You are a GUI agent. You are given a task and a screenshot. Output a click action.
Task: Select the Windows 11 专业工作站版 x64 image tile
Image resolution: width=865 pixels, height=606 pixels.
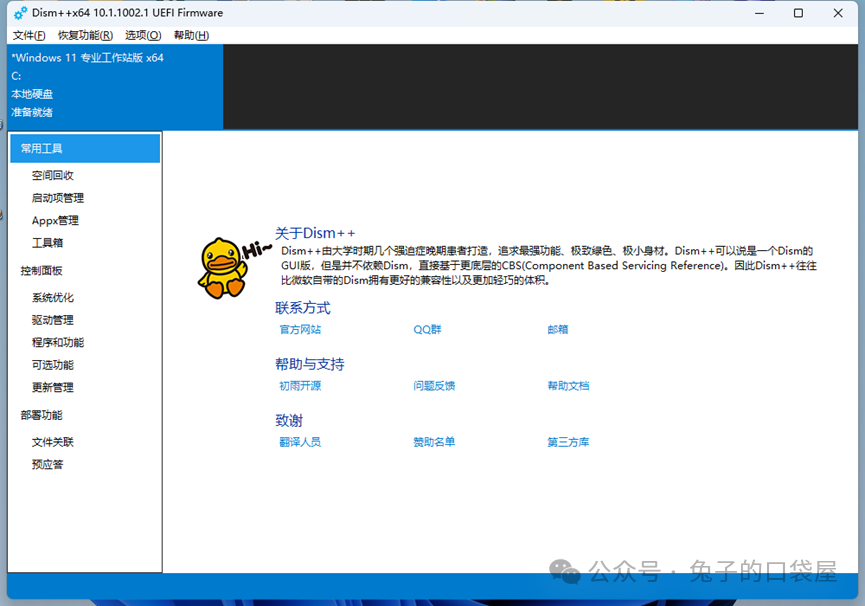(x=115, y=87)
